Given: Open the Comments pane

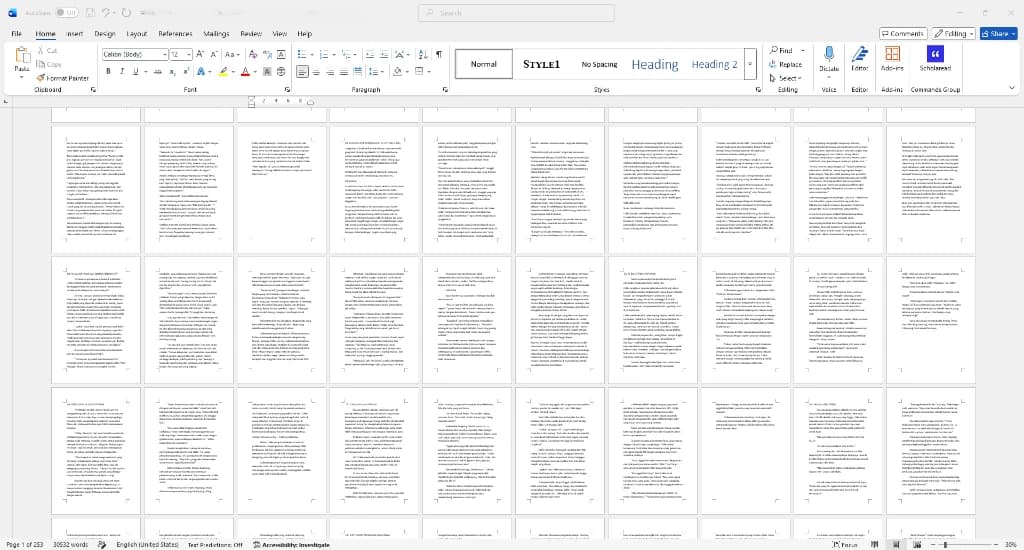Looking at the screenshot, I should (x=903, y=33).
